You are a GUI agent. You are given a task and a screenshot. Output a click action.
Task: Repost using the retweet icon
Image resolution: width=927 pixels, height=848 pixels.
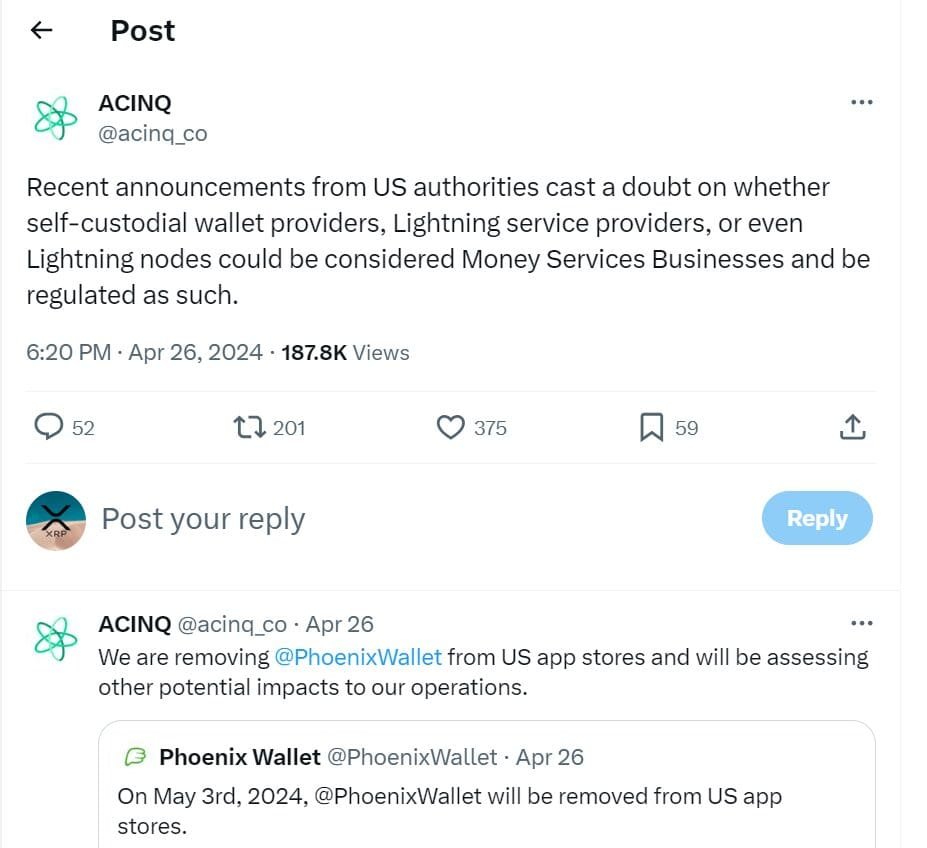pos(249,428)
